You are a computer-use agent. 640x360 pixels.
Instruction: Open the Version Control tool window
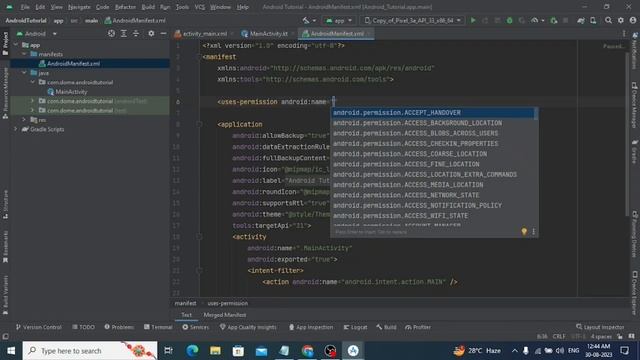pyautogui.click(x=39, y=327)
